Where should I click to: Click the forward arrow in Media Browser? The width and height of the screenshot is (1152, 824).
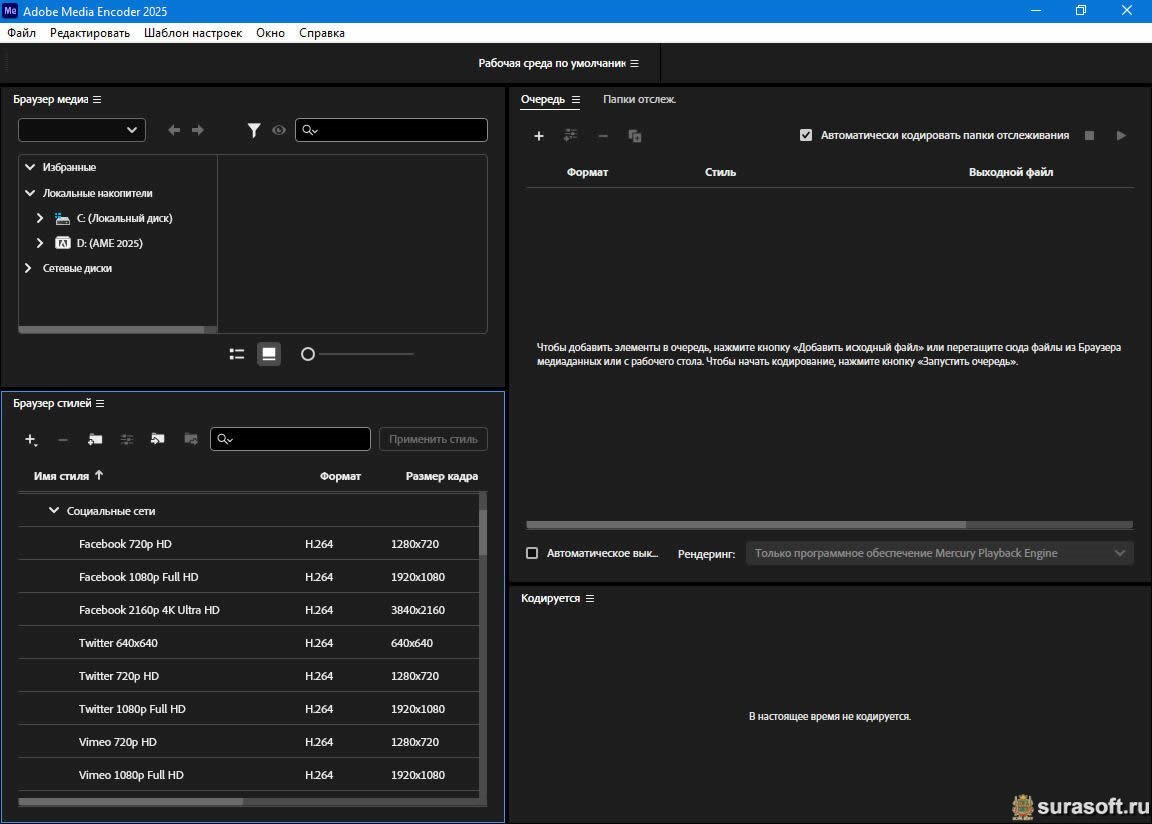click(198, 130)
